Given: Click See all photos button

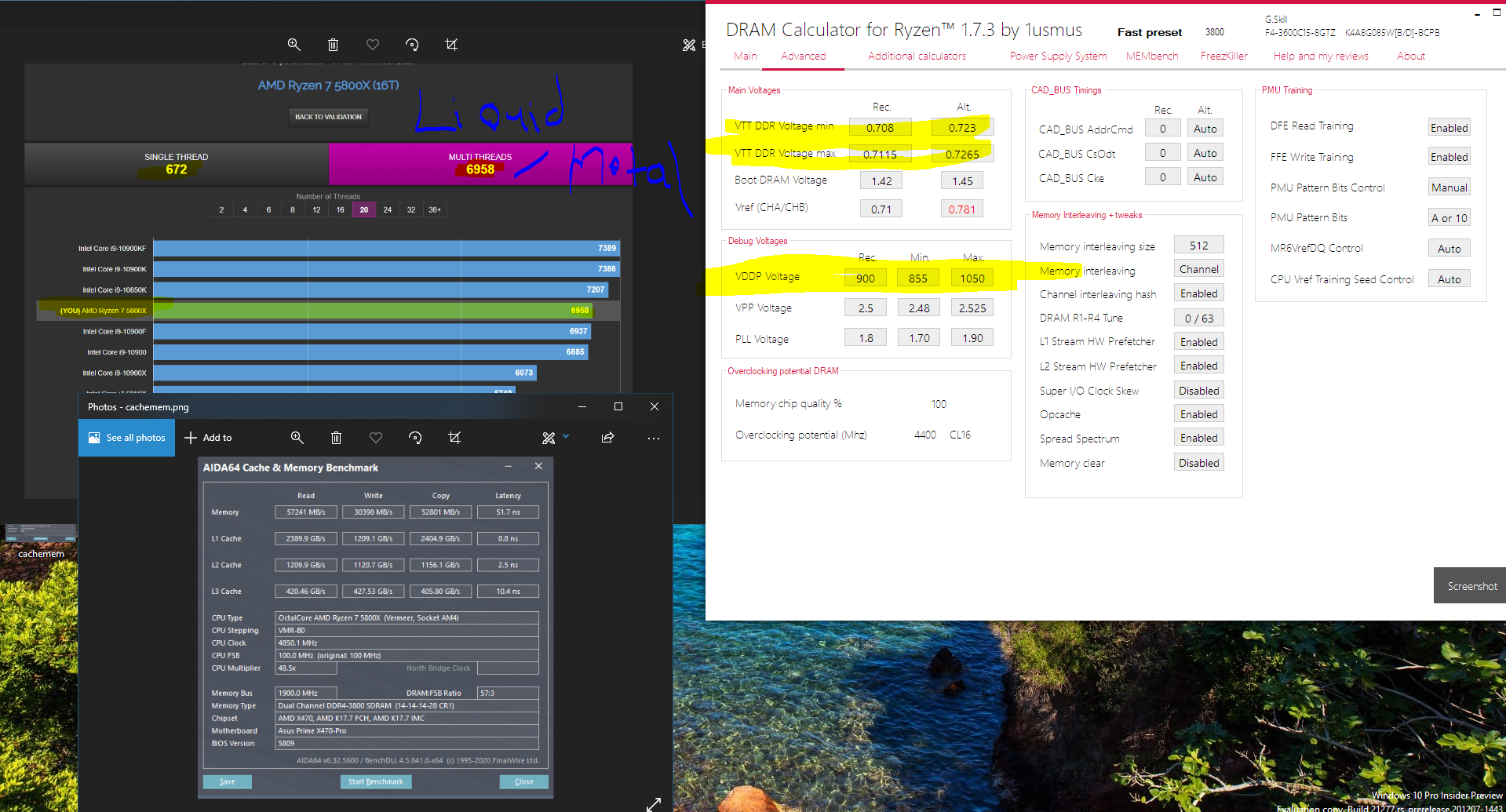Looking at the screenshot, I should (x=126, y=438).
